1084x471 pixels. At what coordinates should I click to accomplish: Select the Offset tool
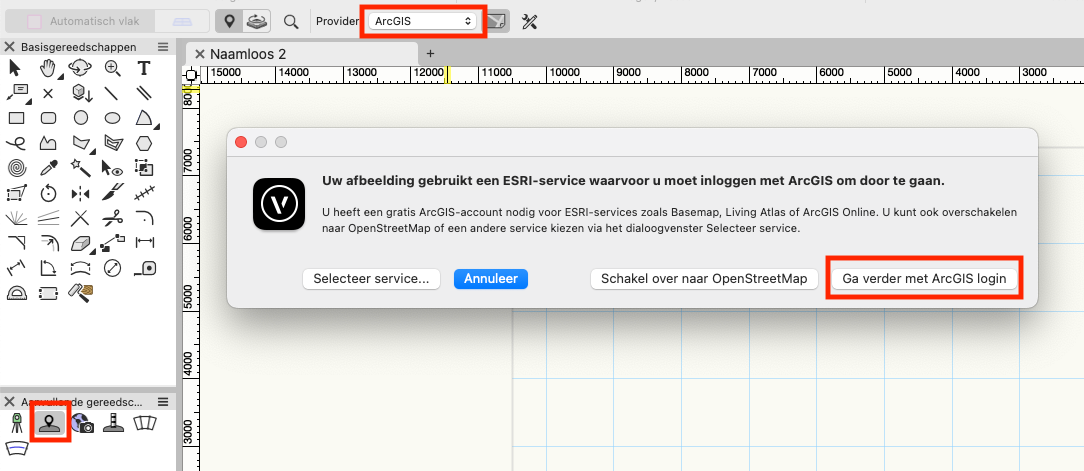48,243
